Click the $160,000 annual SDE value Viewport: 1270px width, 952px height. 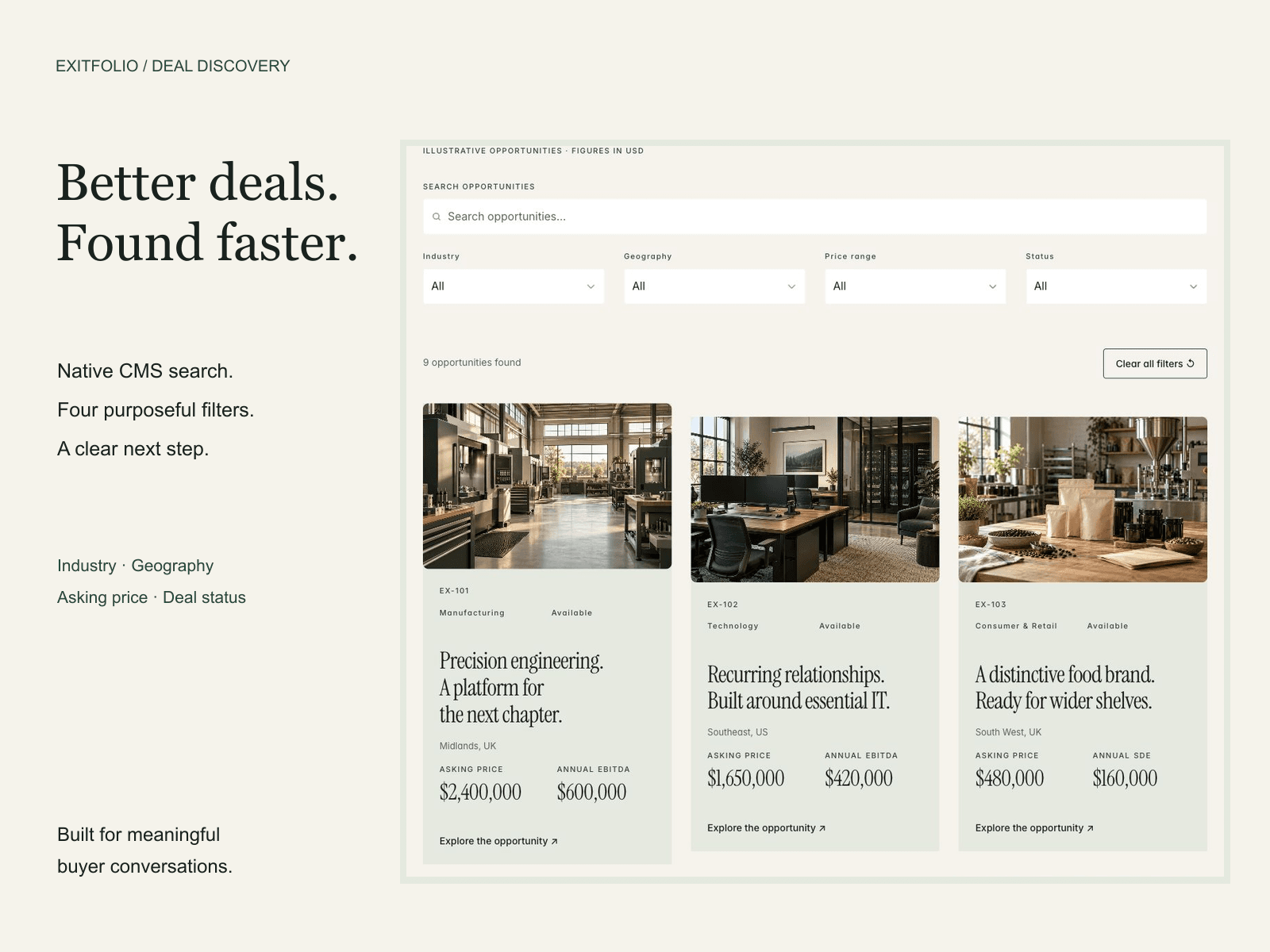pos(1125,778)
